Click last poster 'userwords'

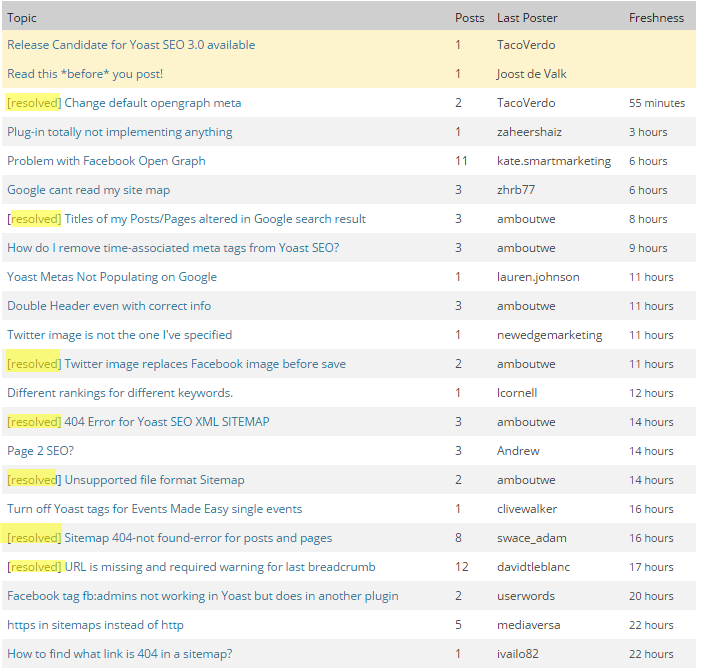point(526,596)
